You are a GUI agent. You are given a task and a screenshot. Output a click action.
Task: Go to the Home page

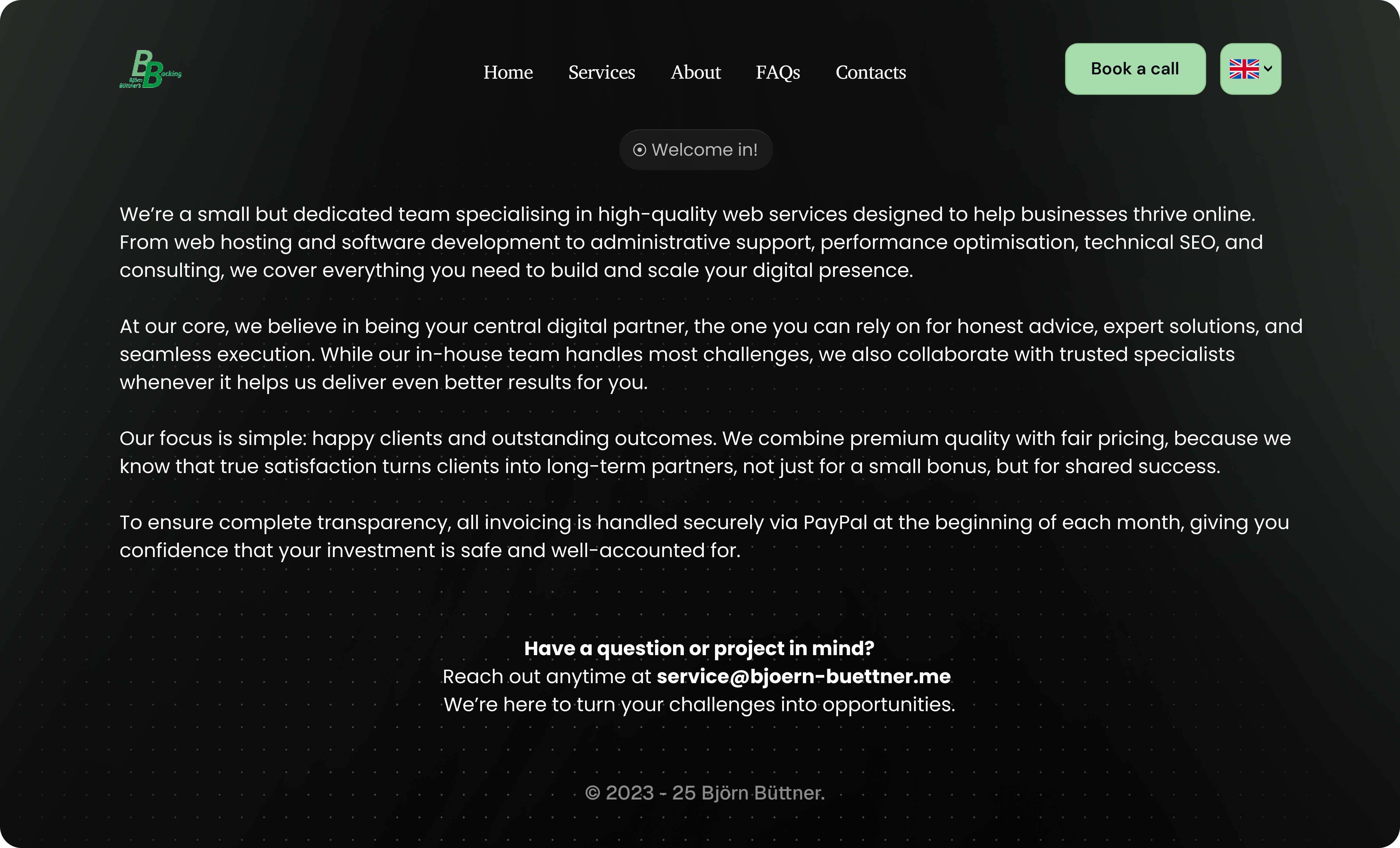click(x=508, y=73)
